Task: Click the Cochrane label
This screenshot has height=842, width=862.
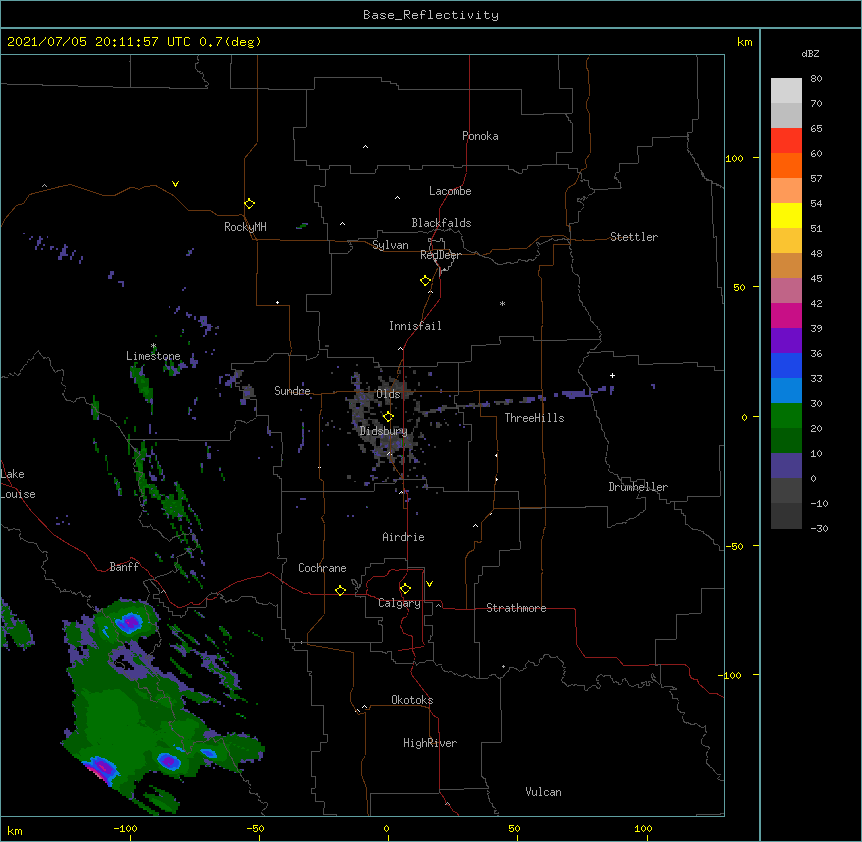Action: click(x=322, y=568)
